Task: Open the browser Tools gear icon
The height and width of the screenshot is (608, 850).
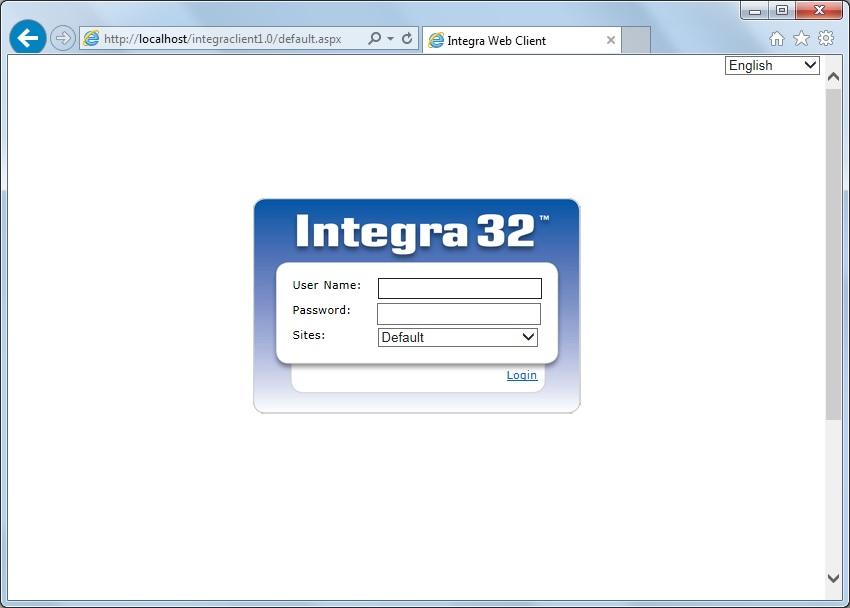Action: point(826,38)
